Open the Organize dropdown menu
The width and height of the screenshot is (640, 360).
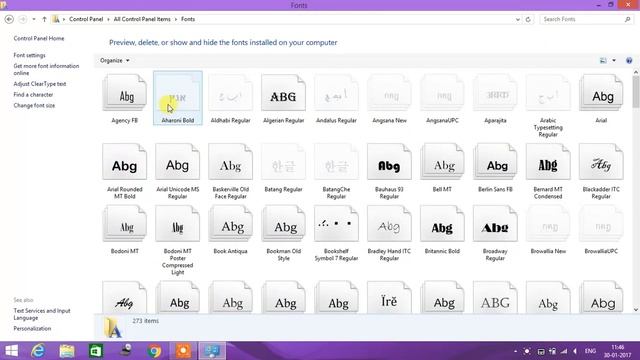[115, 60]
